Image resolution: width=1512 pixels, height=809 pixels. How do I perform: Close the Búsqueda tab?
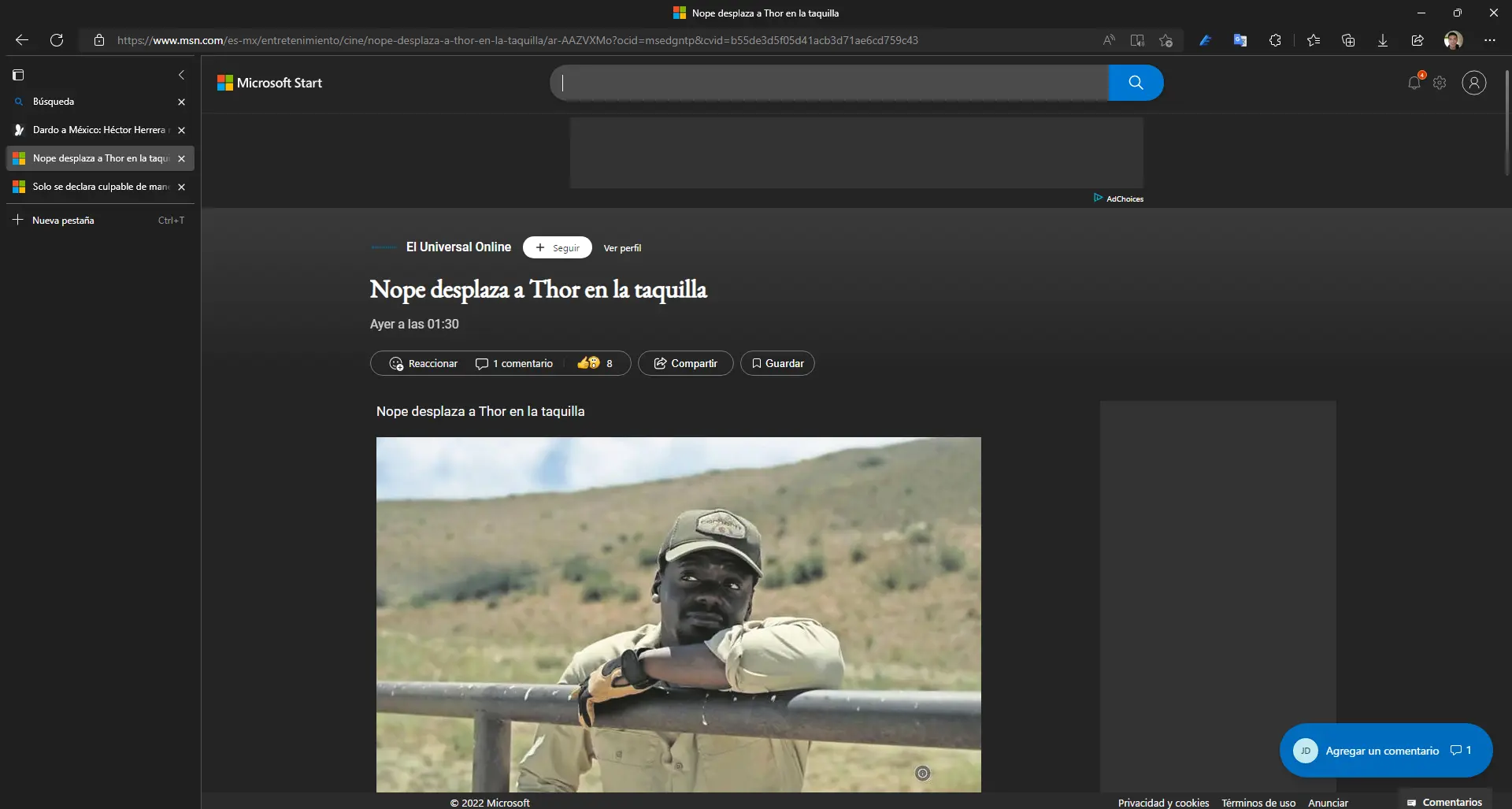[182, 102]
